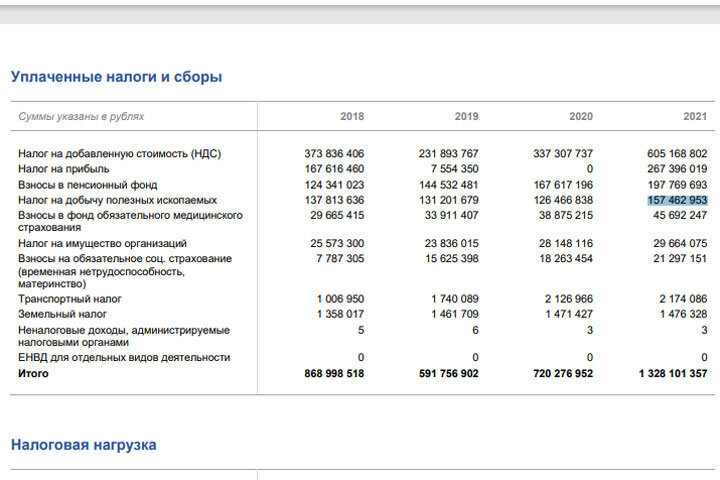The width and height of the screenshot is (720, 480).
Task: Select the row label 'Налог на прибыль'
Action: click(x=64, y=169)
